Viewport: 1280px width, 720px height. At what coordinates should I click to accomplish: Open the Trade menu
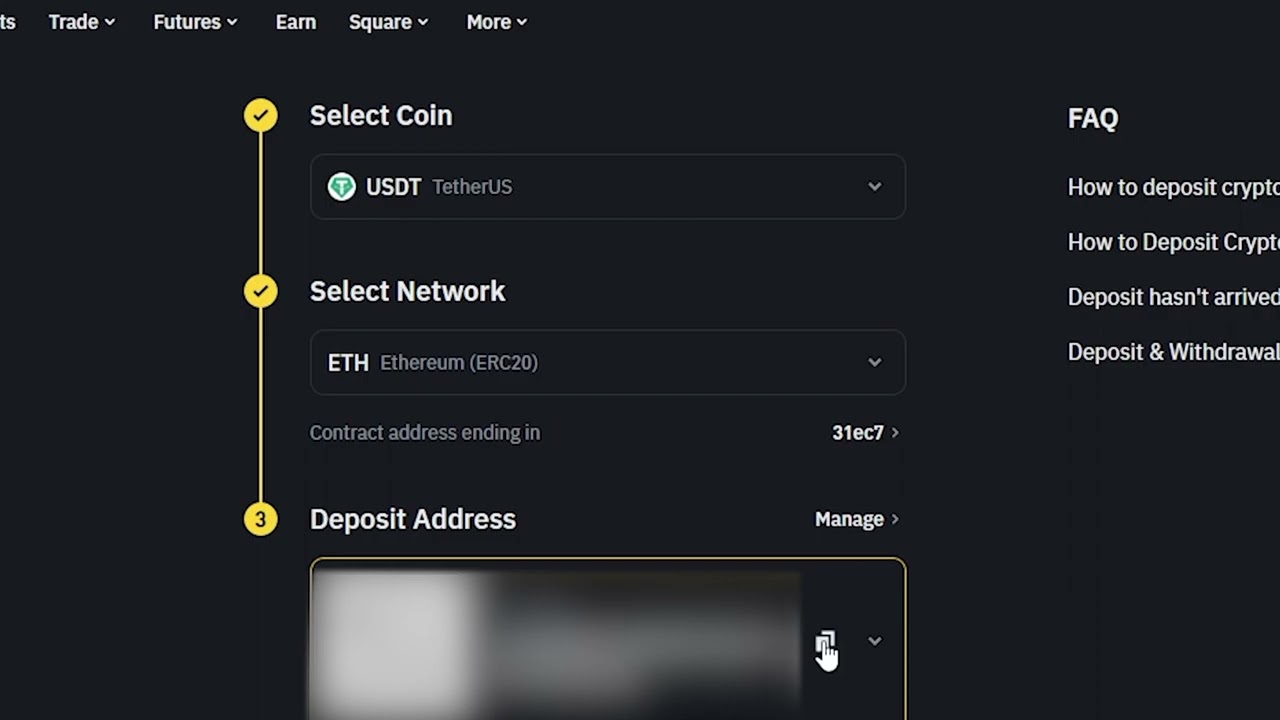81,22
